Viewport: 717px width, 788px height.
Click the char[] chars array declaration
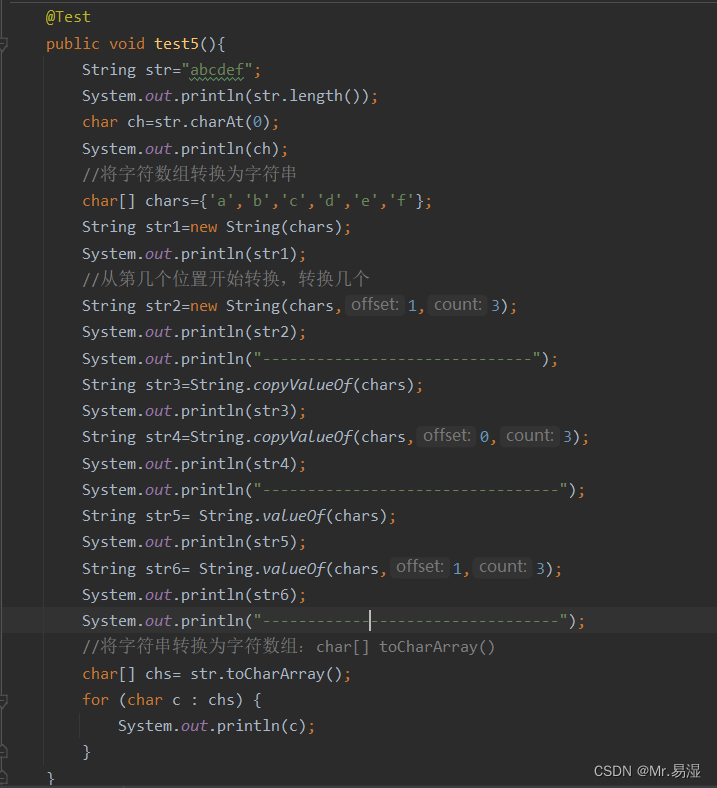[x=257, y=201]
